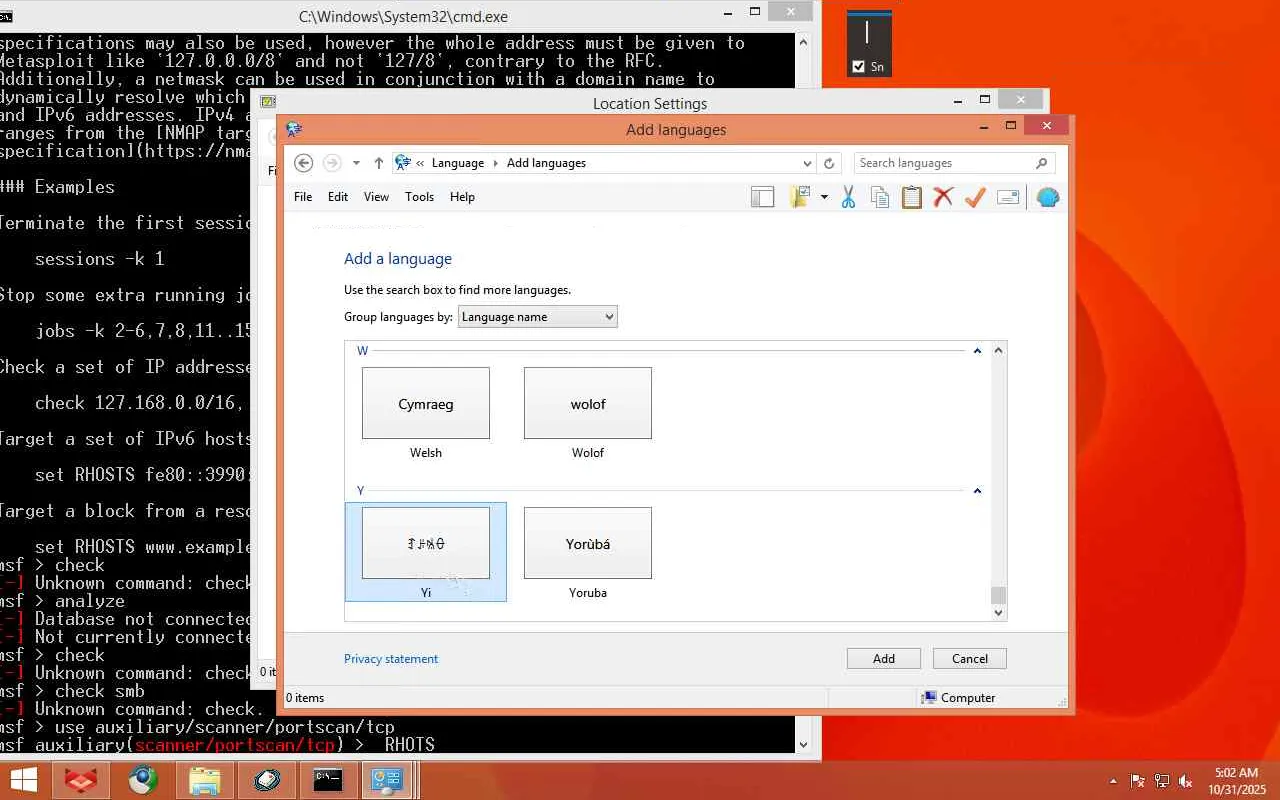Cut with the scissors toolbar icon
Image resolution: width=1280 pixels, height=800 pixels.
848,197
